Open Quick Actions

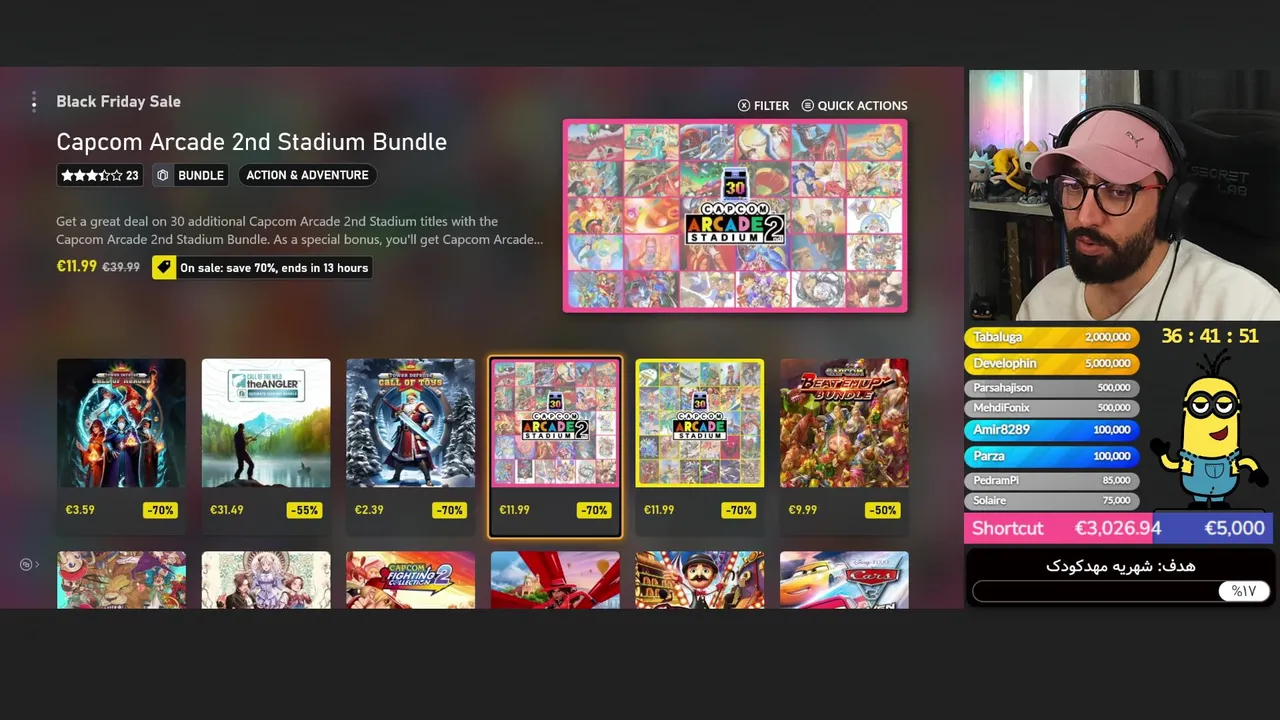[854, 105]
